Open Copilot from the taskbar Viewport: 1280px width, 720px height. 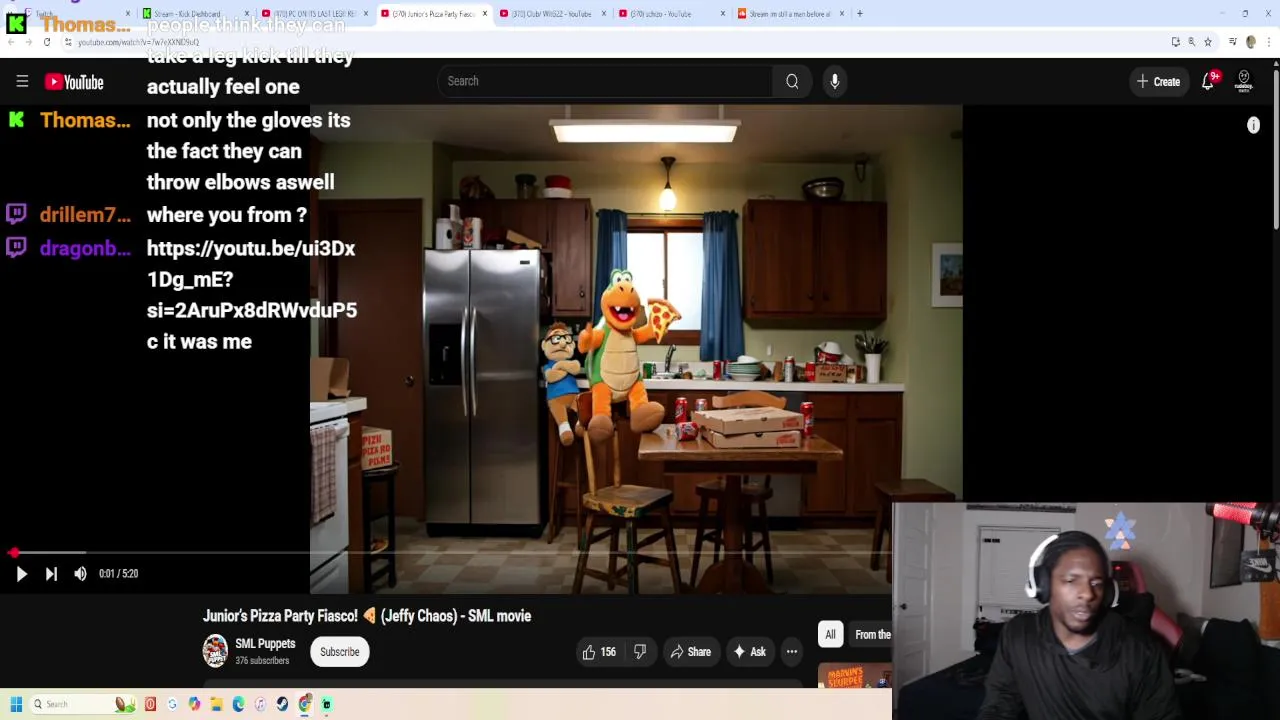coord(194,704)
